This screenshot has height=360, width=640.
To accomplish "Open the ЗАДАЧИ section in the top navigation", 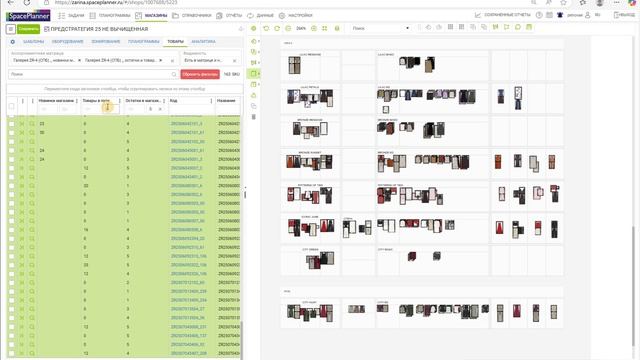I will click(71, 16).
